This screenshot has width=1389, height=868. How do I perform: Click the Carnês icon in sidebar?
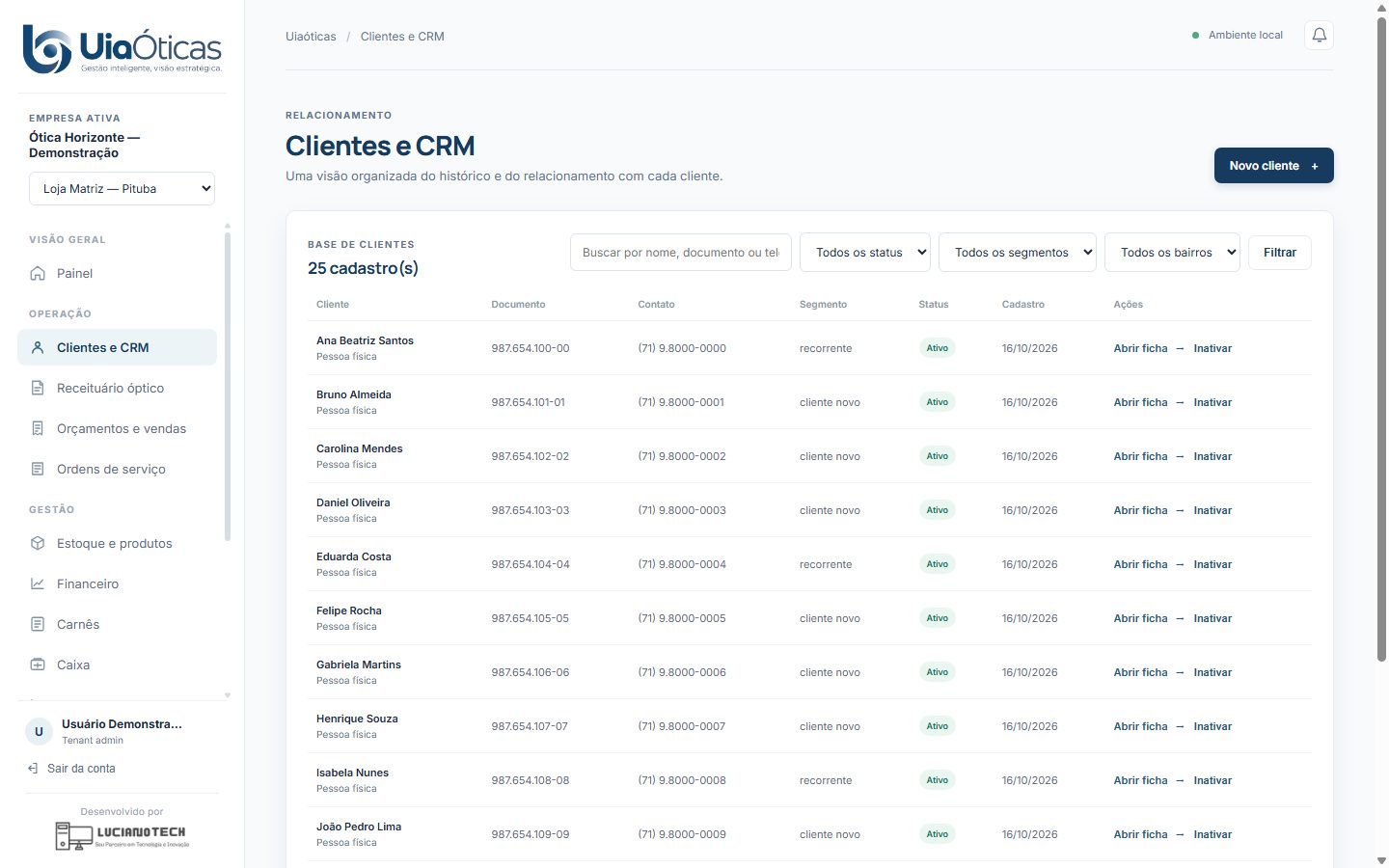(x=38, y=625)
